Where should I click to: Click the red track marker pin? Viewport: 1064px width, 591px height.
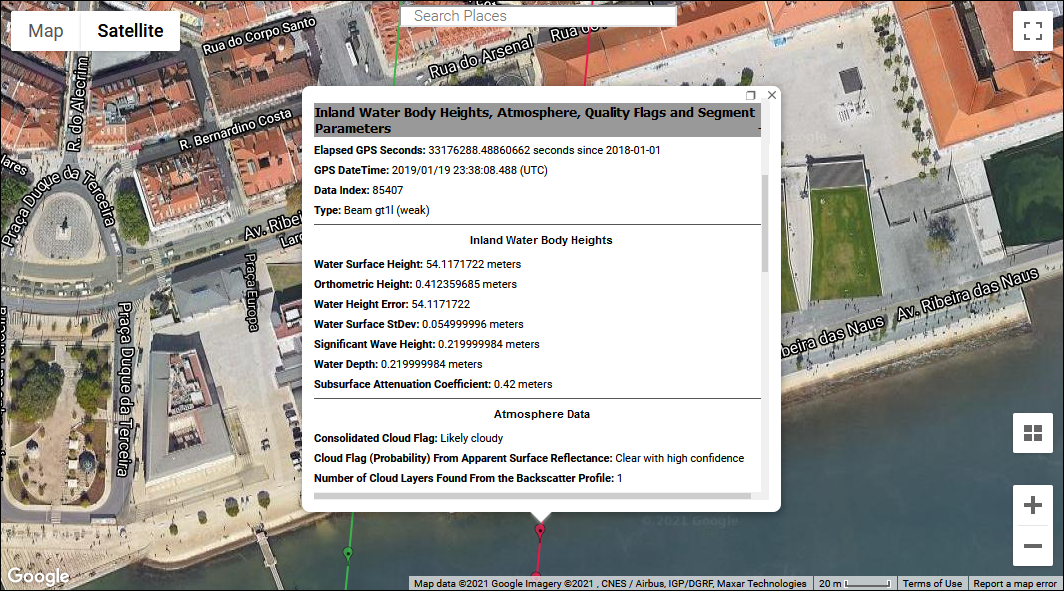click(540, 530)
